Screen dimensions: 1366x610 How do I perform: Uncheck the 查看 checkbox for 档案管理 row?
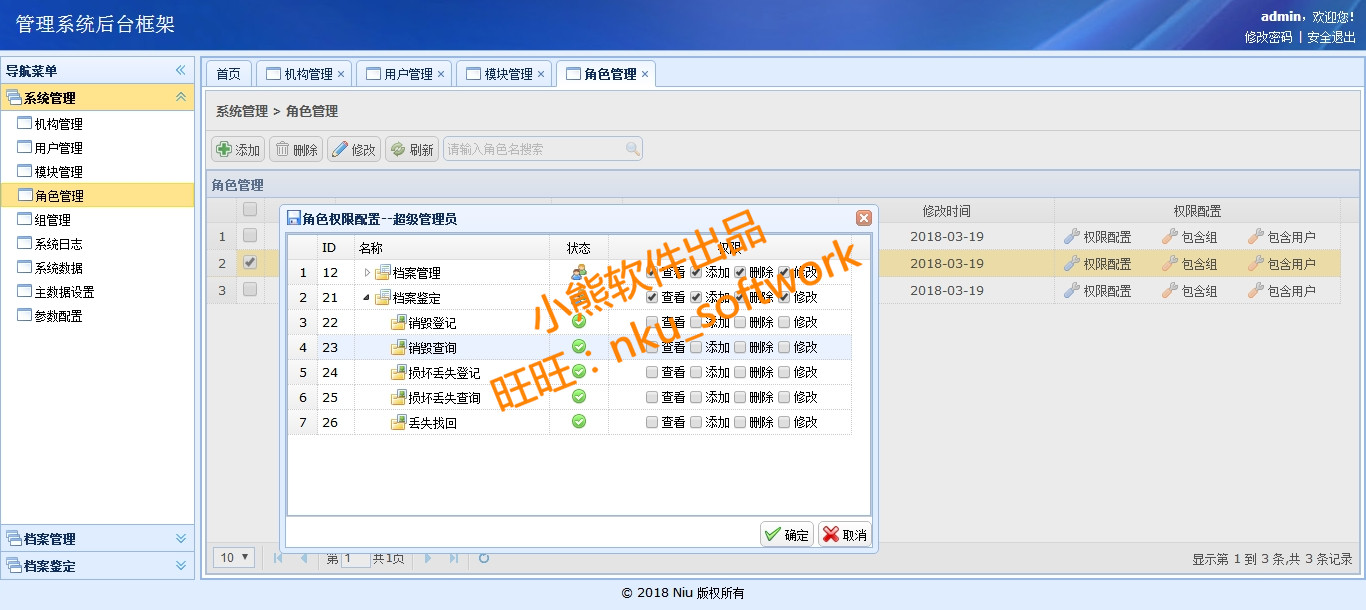click(652, 272)
